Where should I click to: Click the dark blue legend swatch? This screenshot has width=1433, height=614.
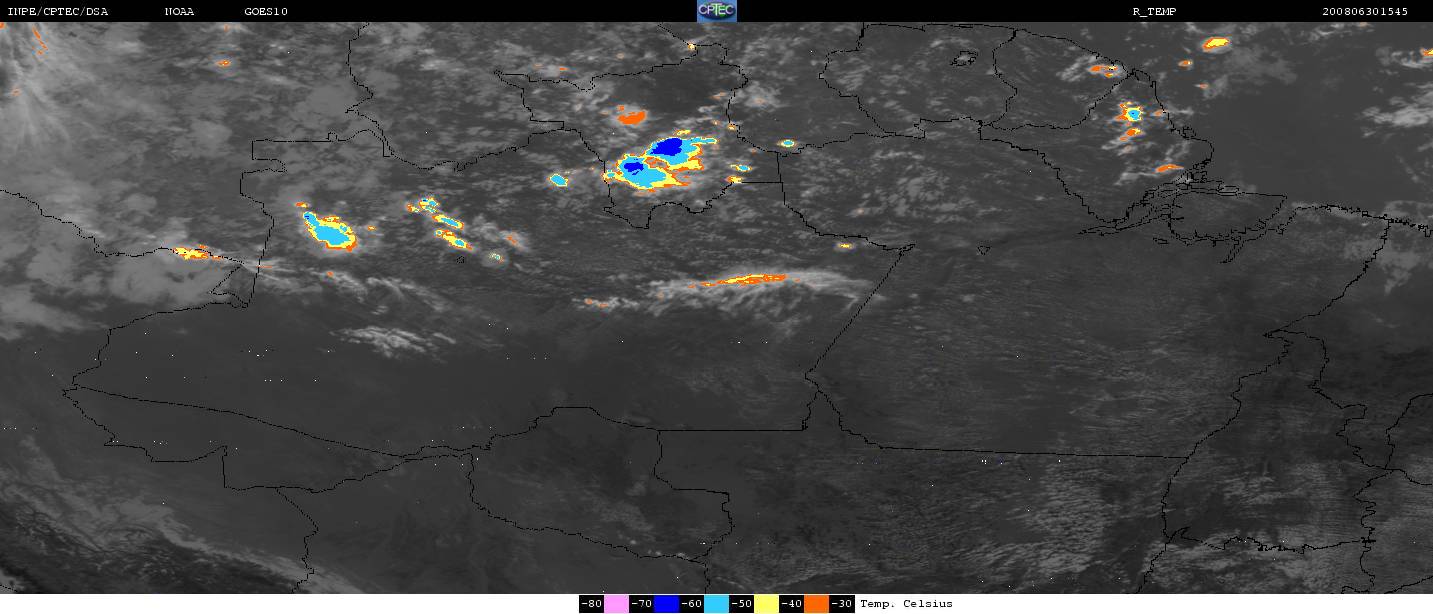[667, 604]
